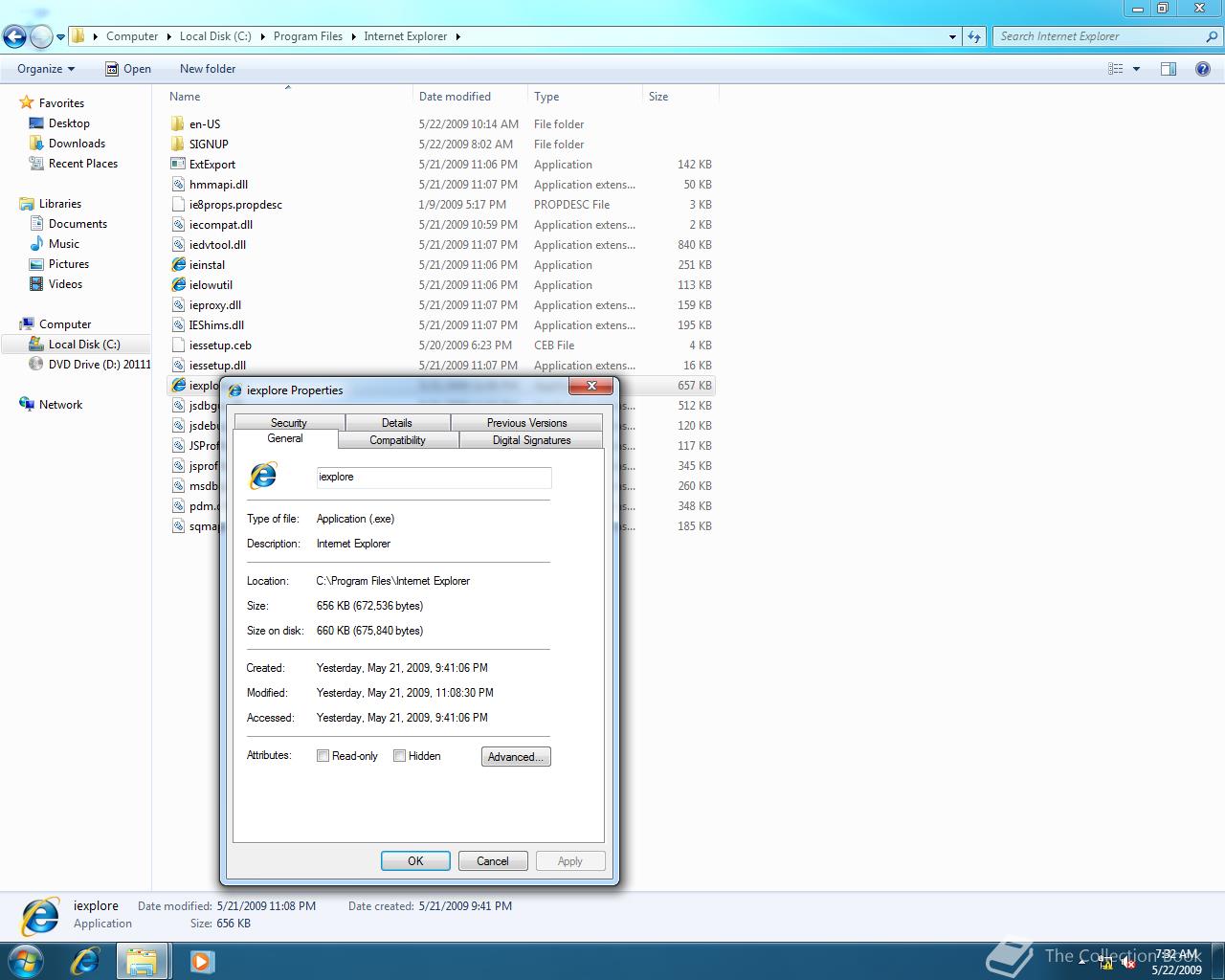The width and height of the screenshot is (1225, 980).
Task: Open Documents library
Action: (78, 224)
